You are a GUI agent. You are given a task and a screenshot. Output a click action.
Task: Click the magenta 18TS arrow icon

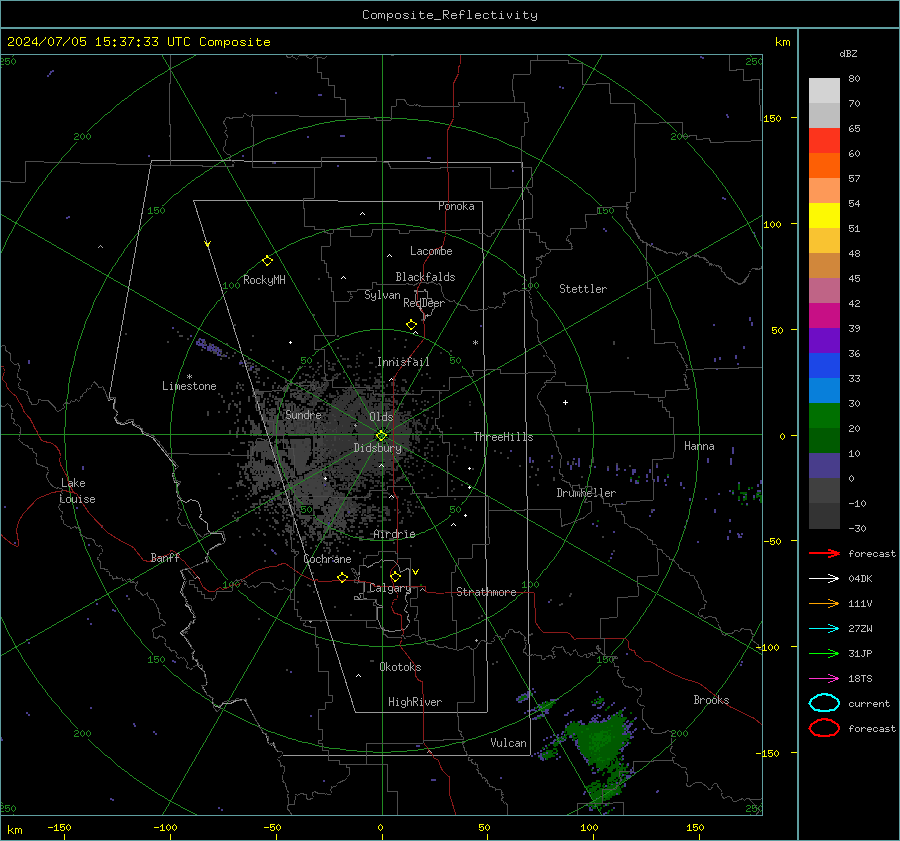point(824,678)
